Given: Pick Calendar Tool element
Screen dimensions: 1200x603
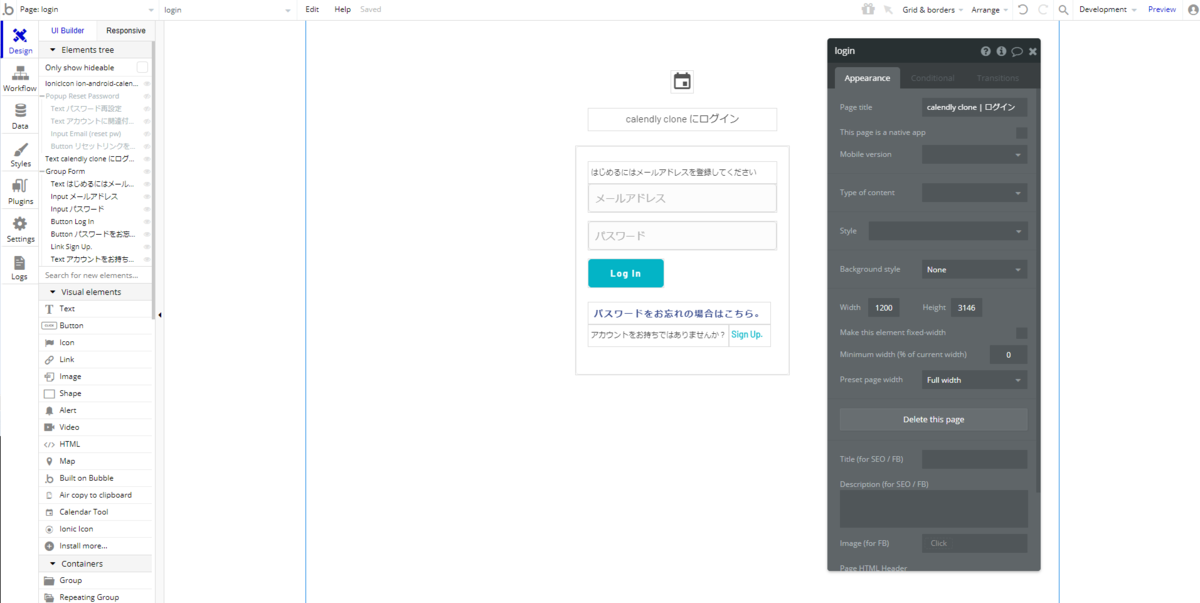Looking at the screenshot, I should pos(97,512).
